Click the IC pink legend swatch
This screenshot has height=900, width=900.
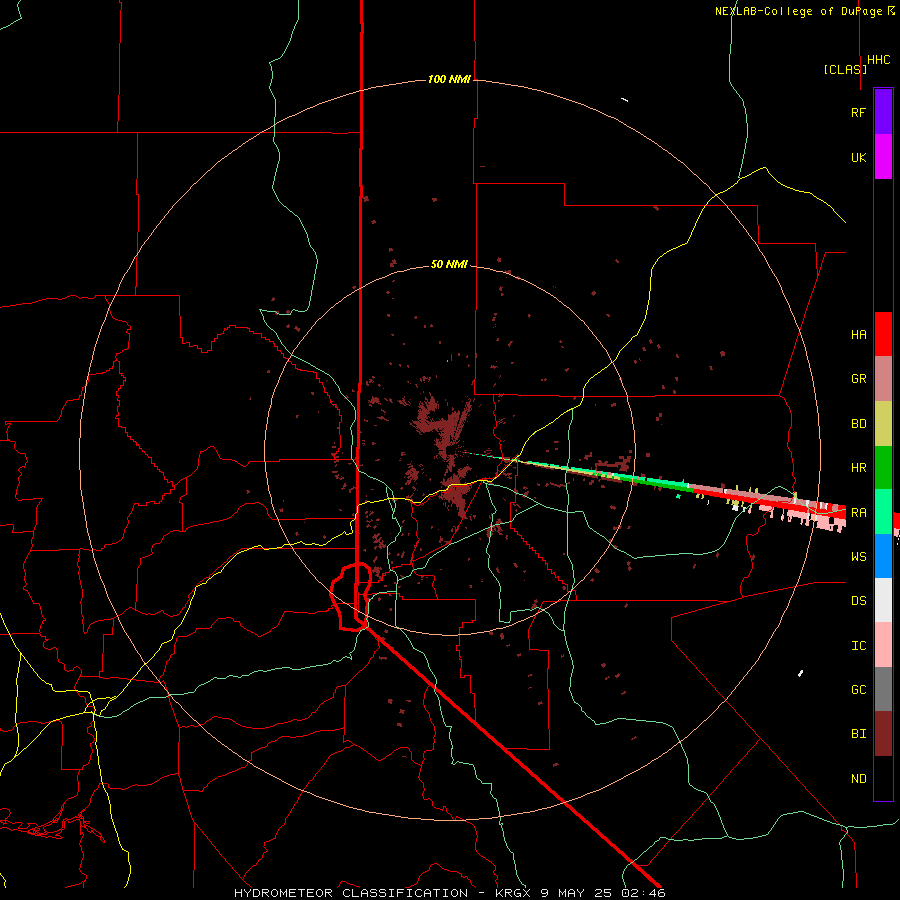tap(883, 645)
